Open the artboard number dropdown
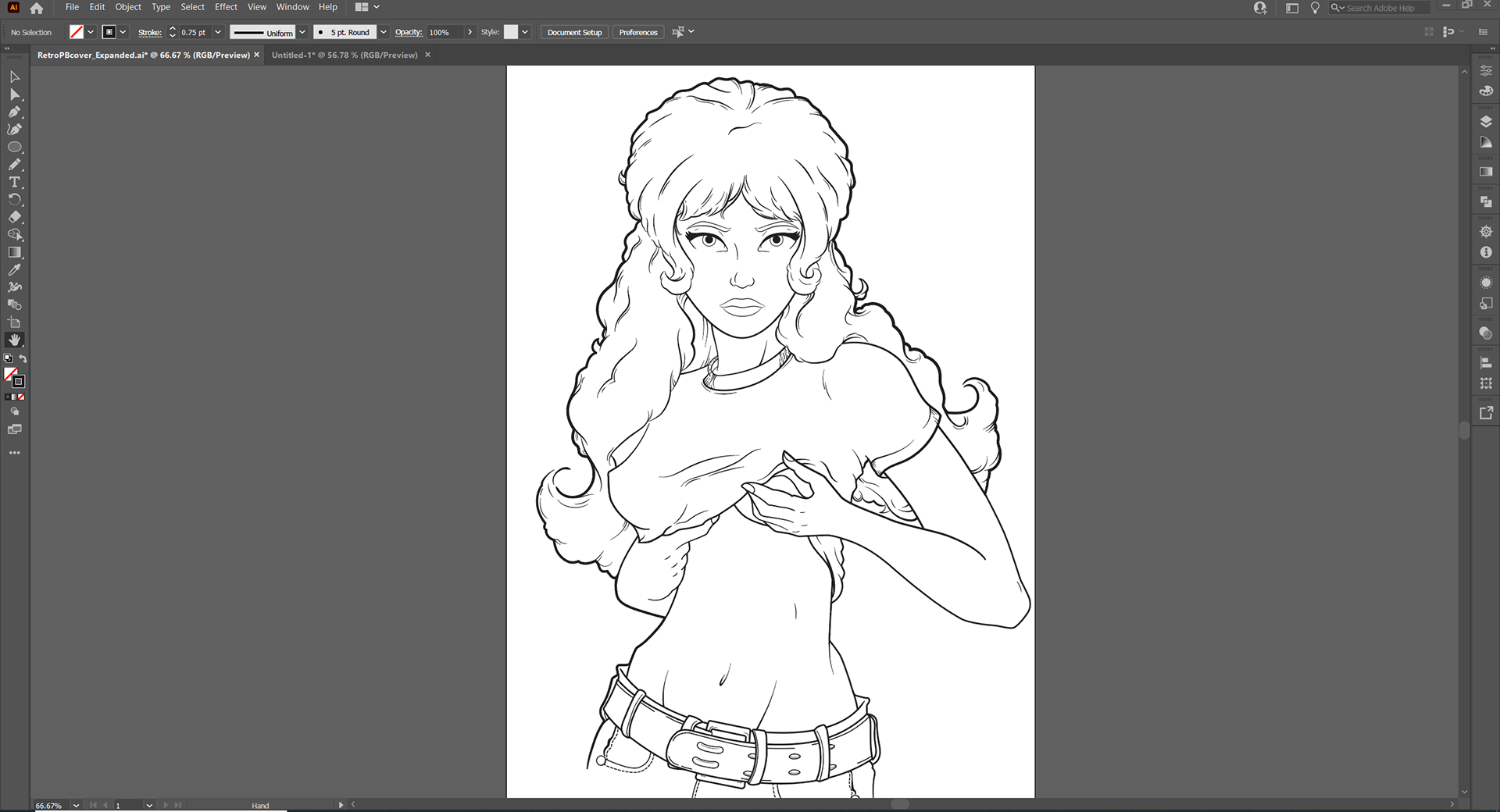 click(x=148, y=805)
